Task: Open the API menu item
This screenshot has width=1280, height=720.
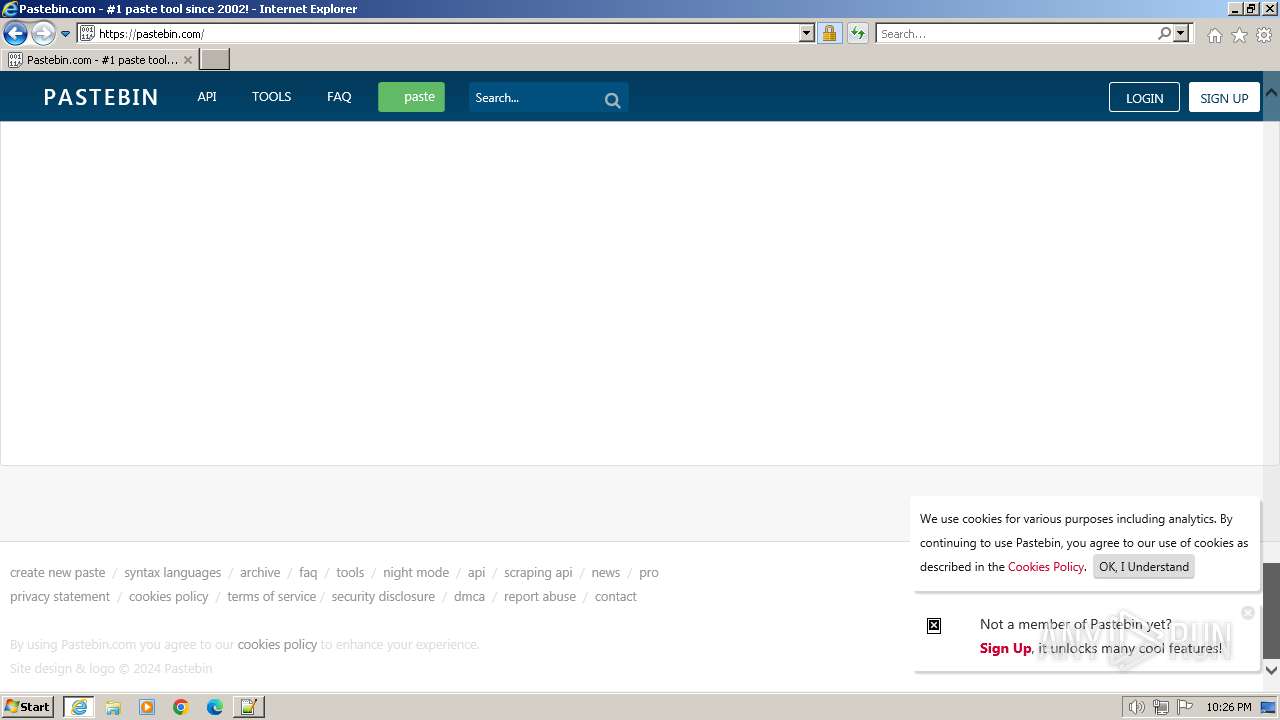Action: [x=207, y=97]
